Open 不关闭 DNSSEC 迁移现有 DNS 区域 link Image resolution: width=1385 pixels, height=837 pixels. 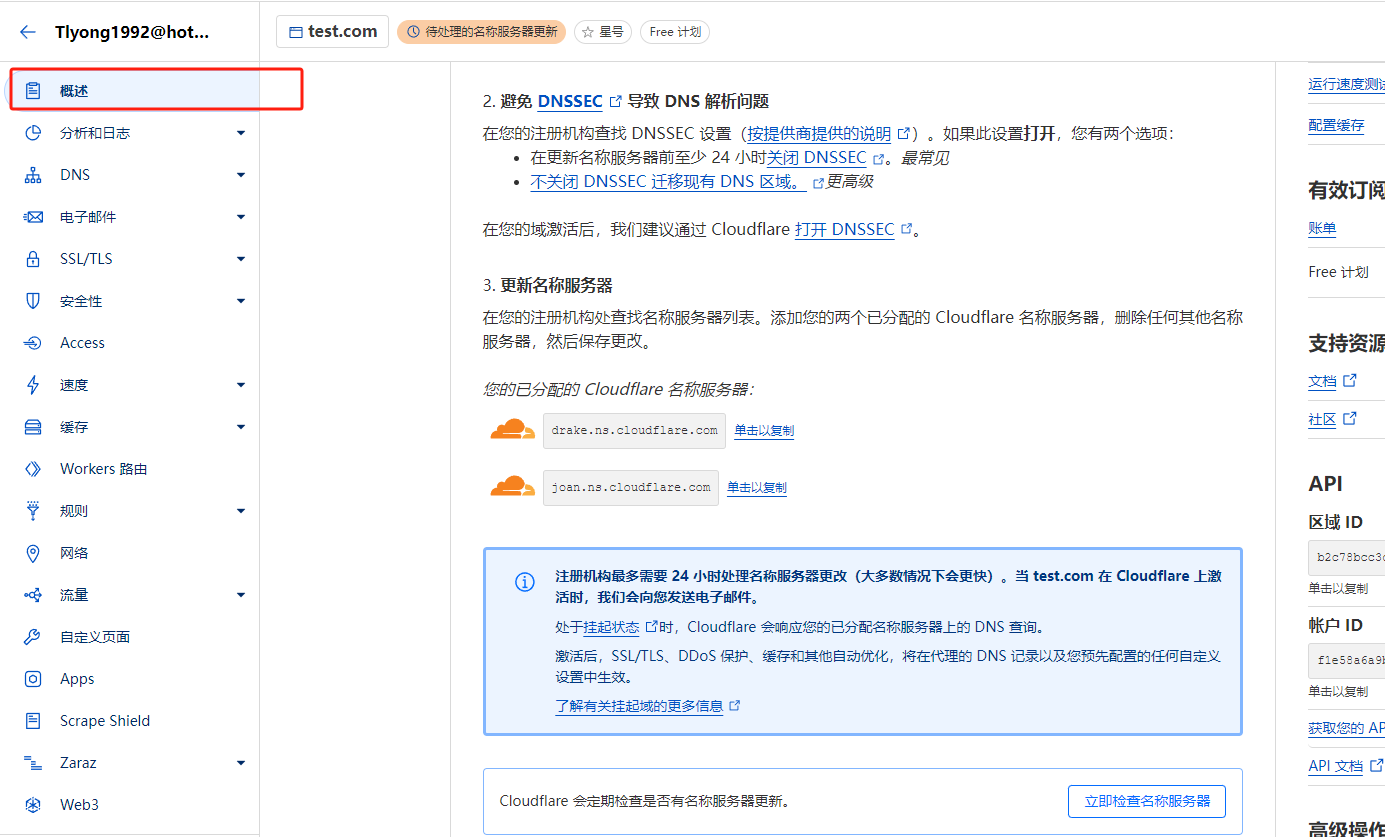click(x=668, y=181)
